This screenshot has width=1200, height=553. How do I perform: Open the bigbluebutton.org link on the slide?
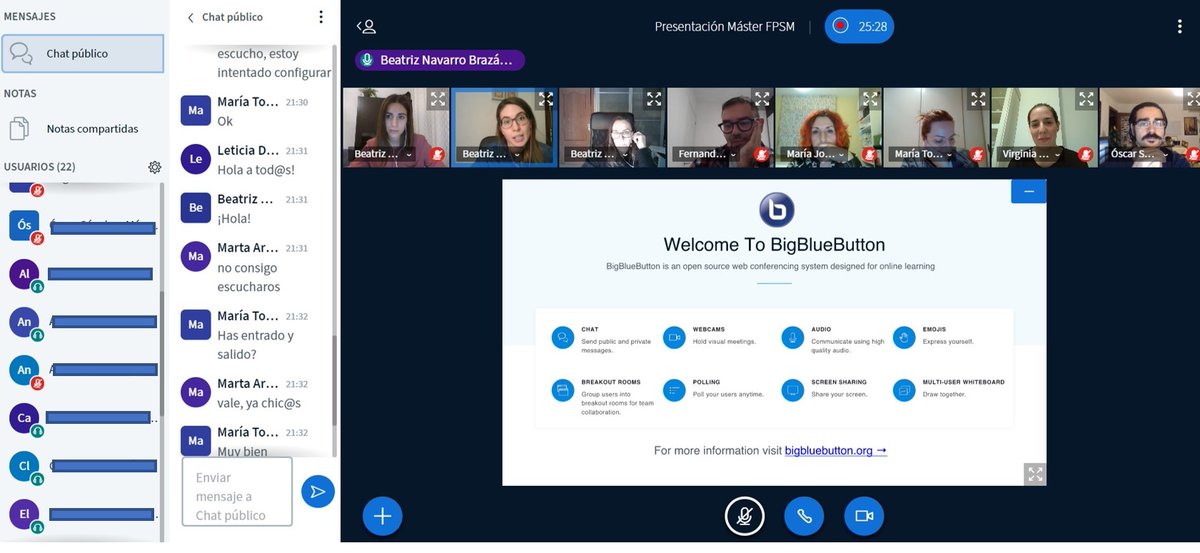click(836, 451)
